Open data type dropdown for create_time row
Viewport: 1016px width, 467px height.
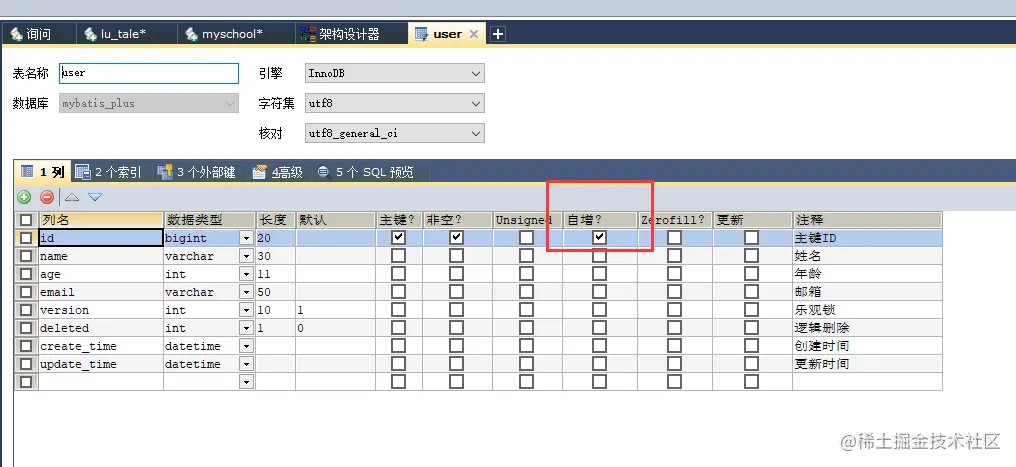pyautogui.click(x=246, y=346)
